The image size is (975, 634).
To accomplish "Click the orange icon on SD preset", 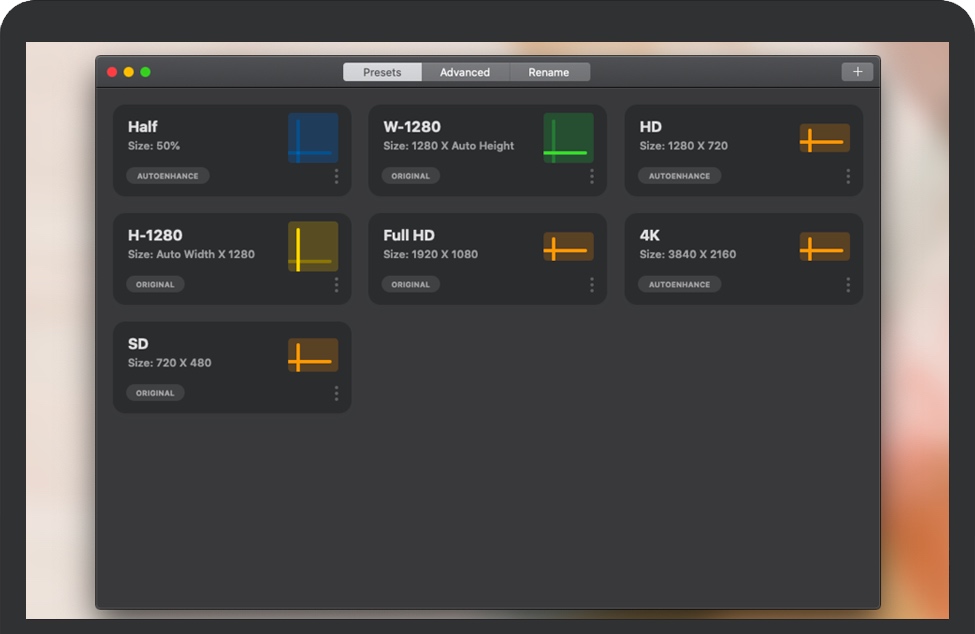I will coord(313,355).
